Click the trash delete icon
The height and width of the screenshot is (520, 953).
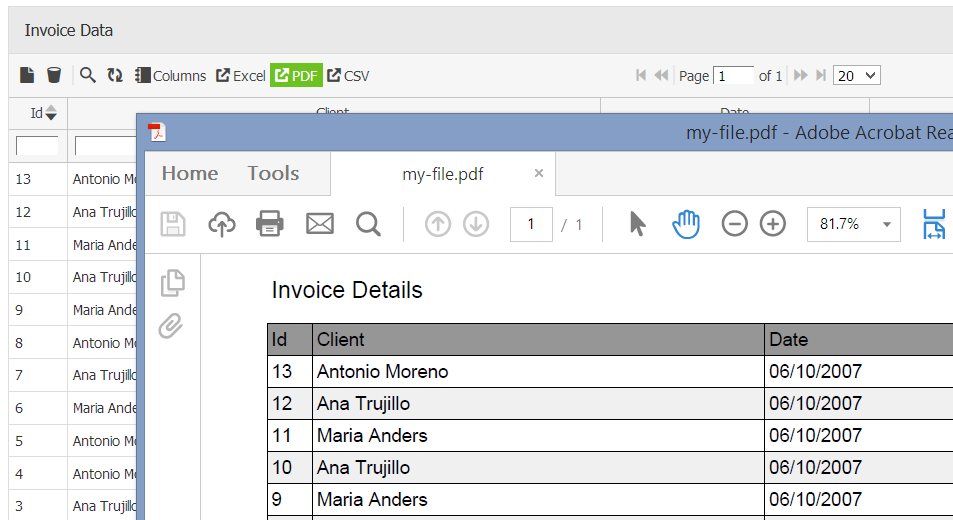54,75
